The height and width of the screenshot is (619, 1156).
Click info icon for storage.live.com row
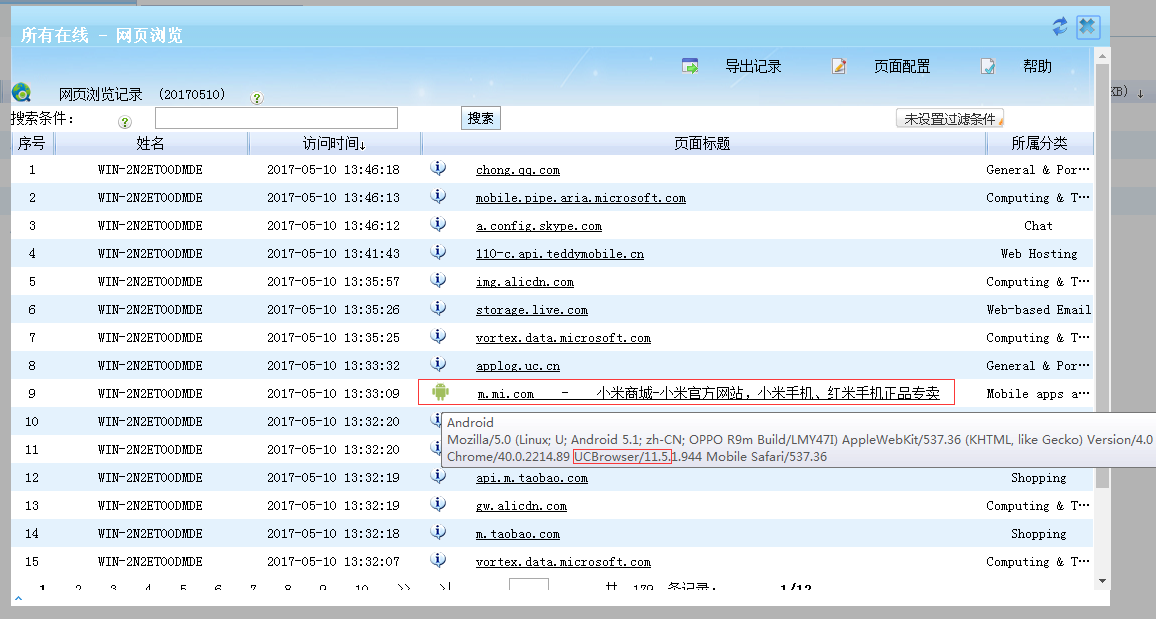(x=438, y=308)
